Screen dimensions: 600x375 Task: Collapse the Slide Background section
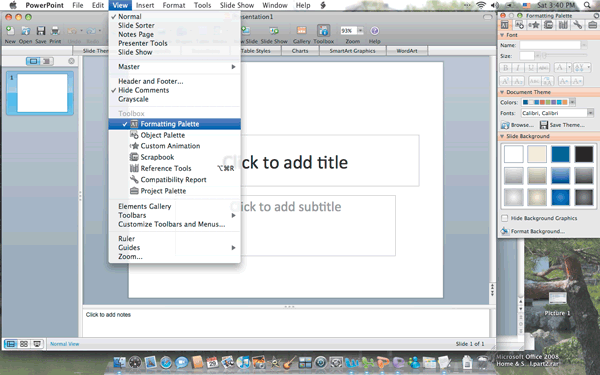tap(502, 136)
